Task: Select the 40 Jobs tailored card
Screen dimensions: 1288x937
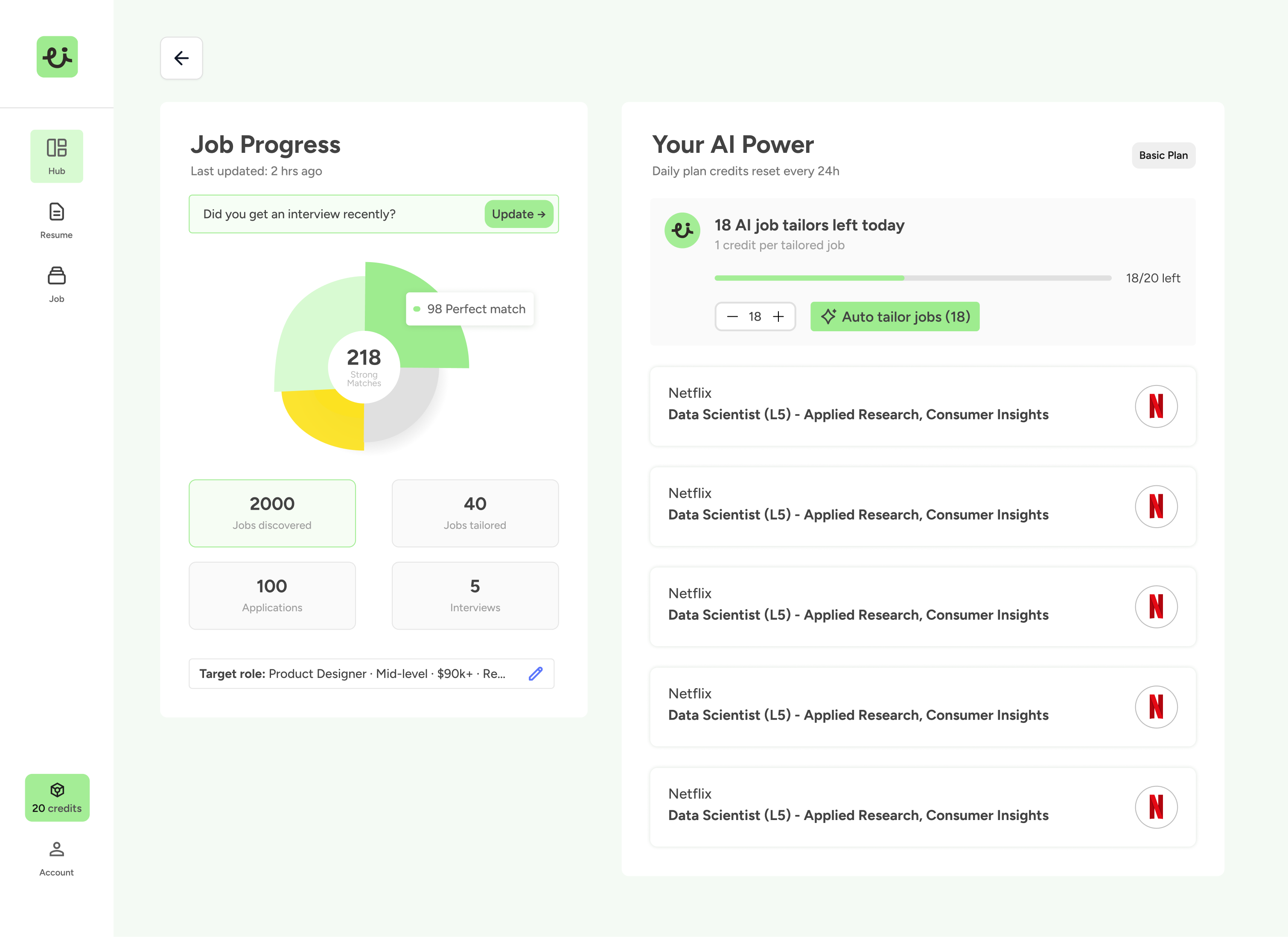Action: point(475,514)
